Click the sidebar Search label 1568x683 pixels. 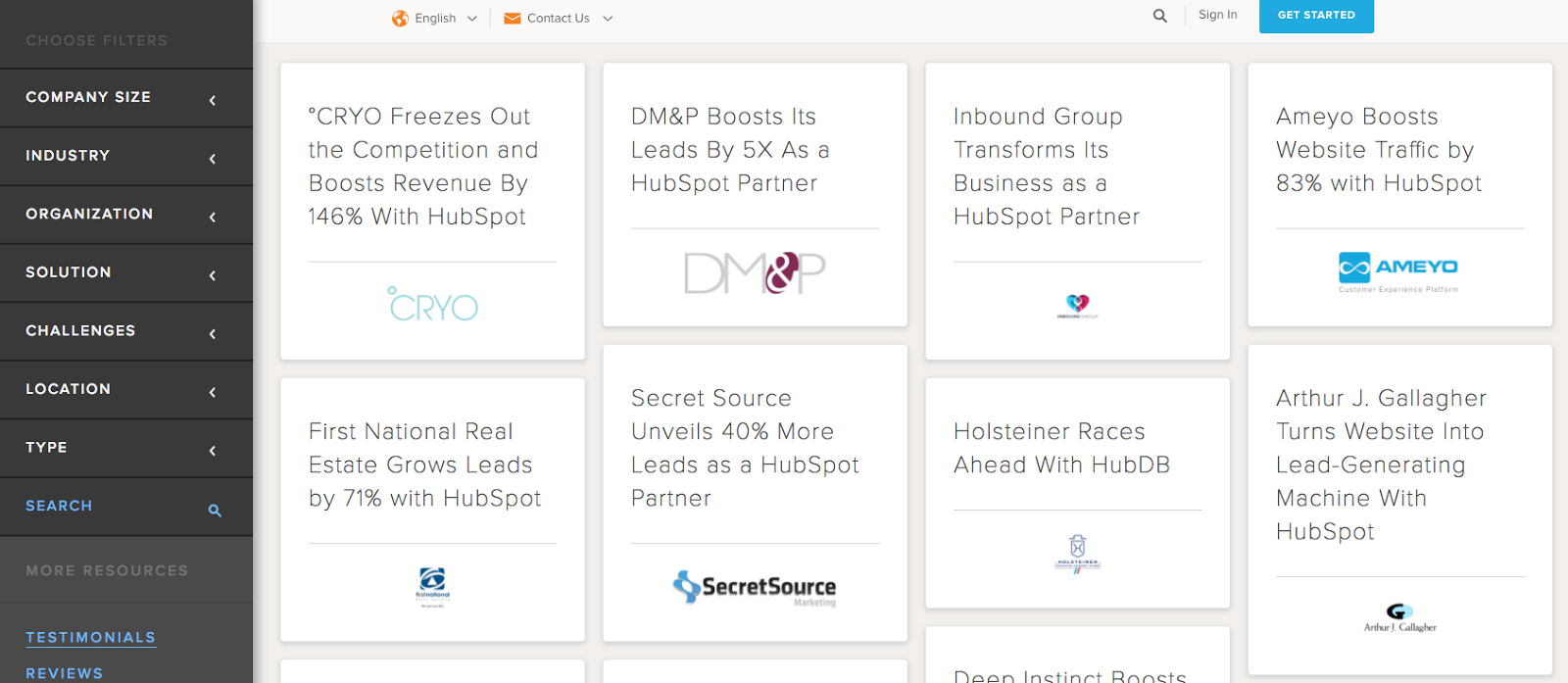click(59, 506)
